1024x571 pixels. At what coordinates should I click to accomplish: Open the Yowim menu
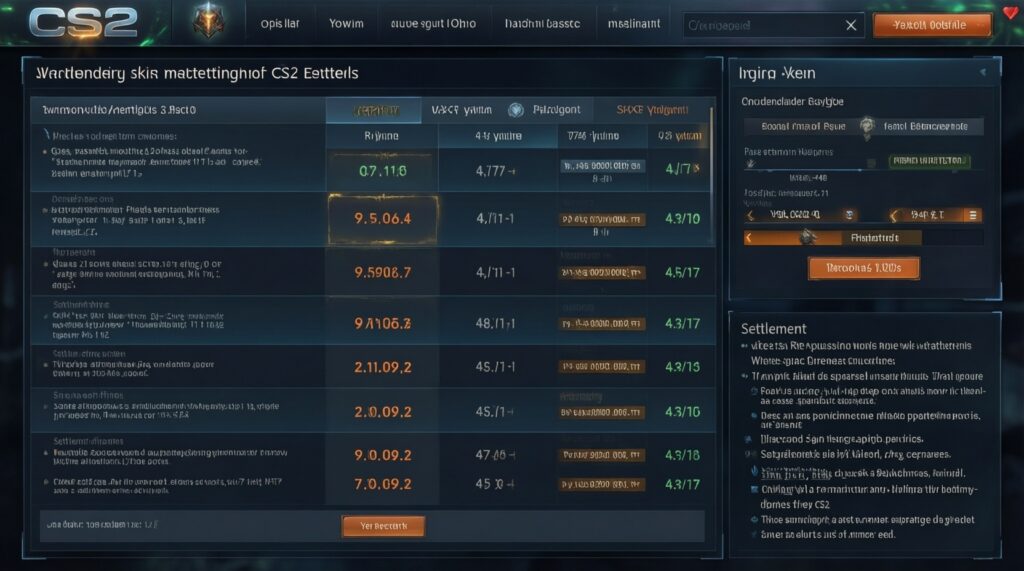346,24
